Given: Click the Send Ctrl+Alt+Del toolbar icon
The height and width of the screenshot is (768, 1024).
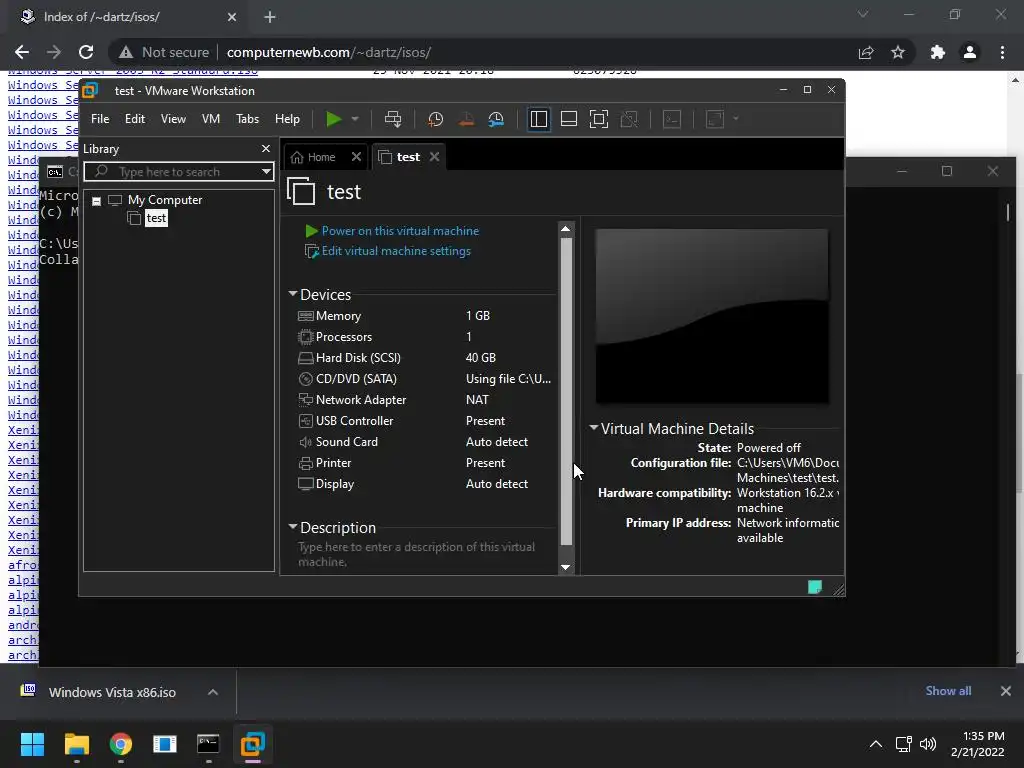Looking at the screenshot, I should tap(393, 119).
